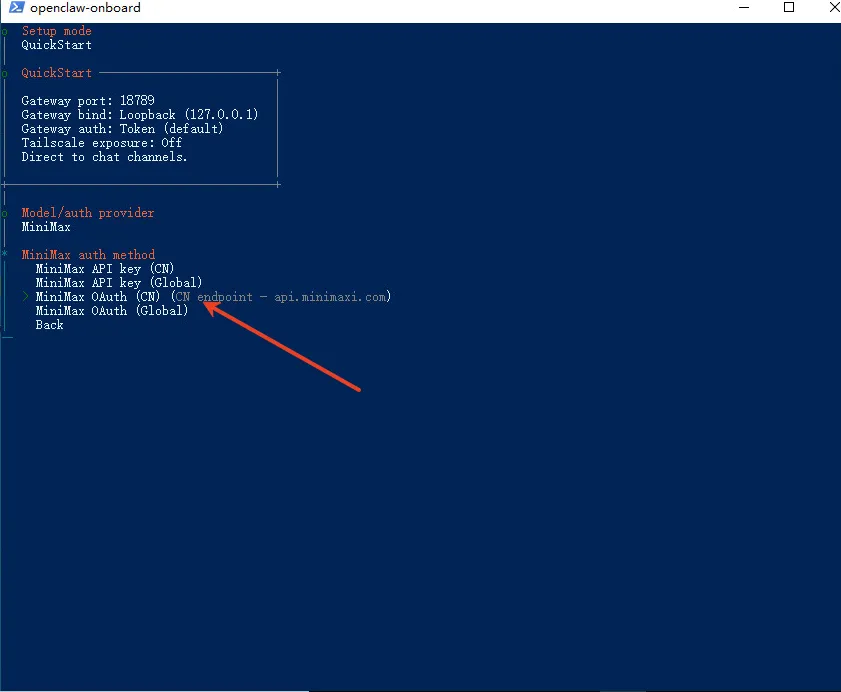Click 'QuickStart' value under Setup mode
The height and width of the screenshot is (692, 841).
56,45
